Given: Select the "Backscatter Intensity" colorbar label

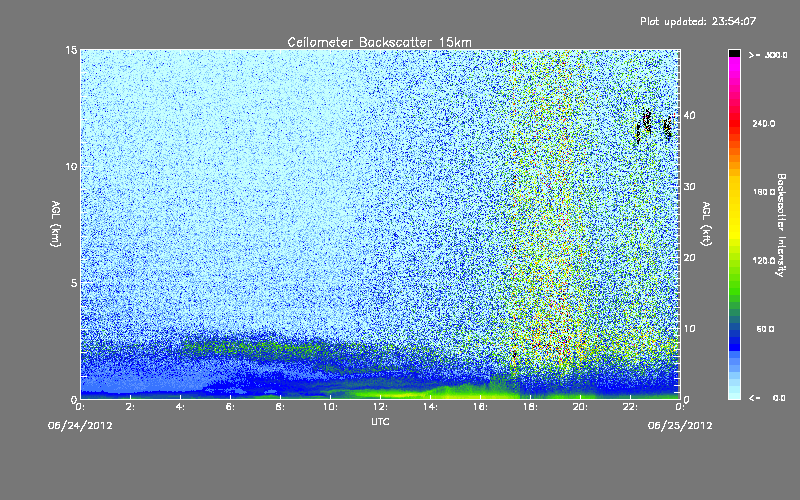Looking at the screenshot, I should pyautogui.click(x=781, y=225).
